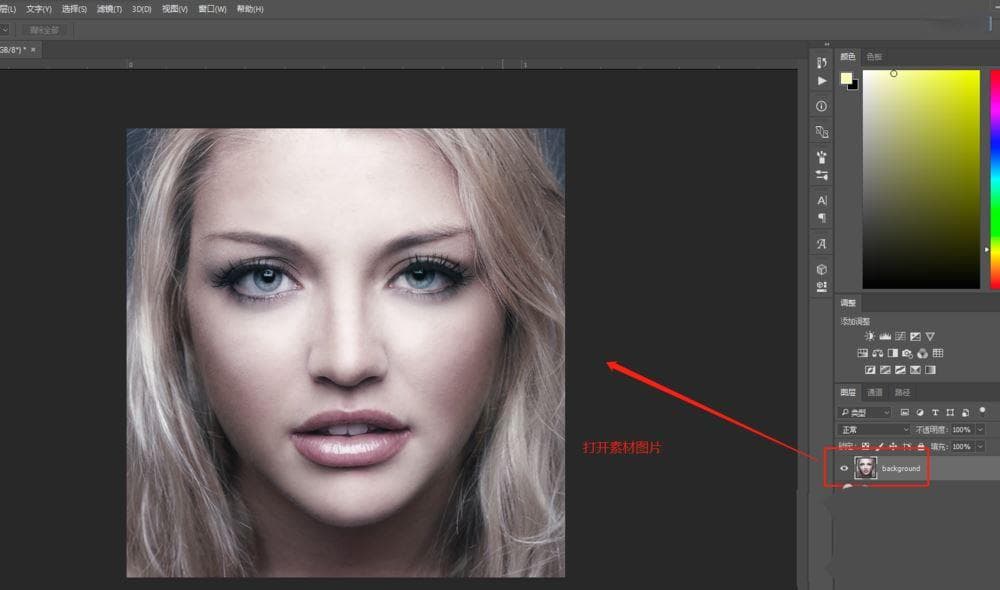Open the Character panel A| icon

click(x=822, y=200)
